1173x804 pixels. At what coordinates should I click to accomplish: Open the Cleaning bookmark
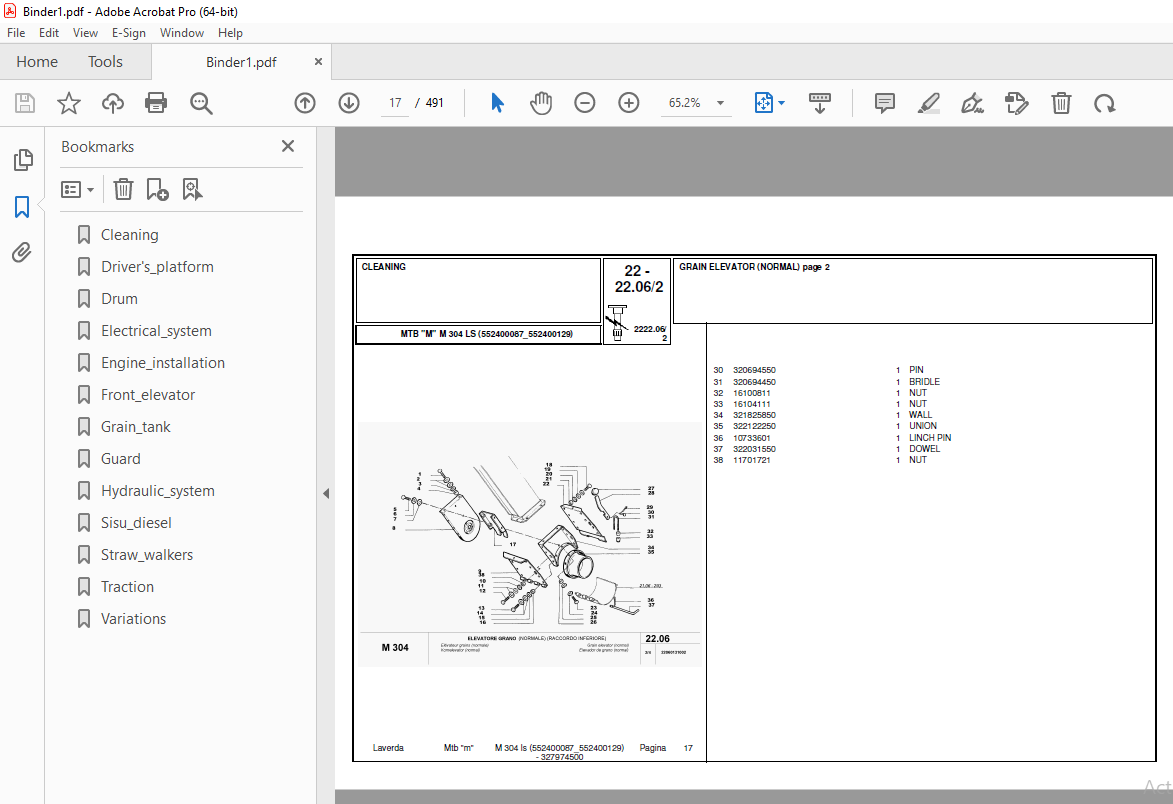129,235
